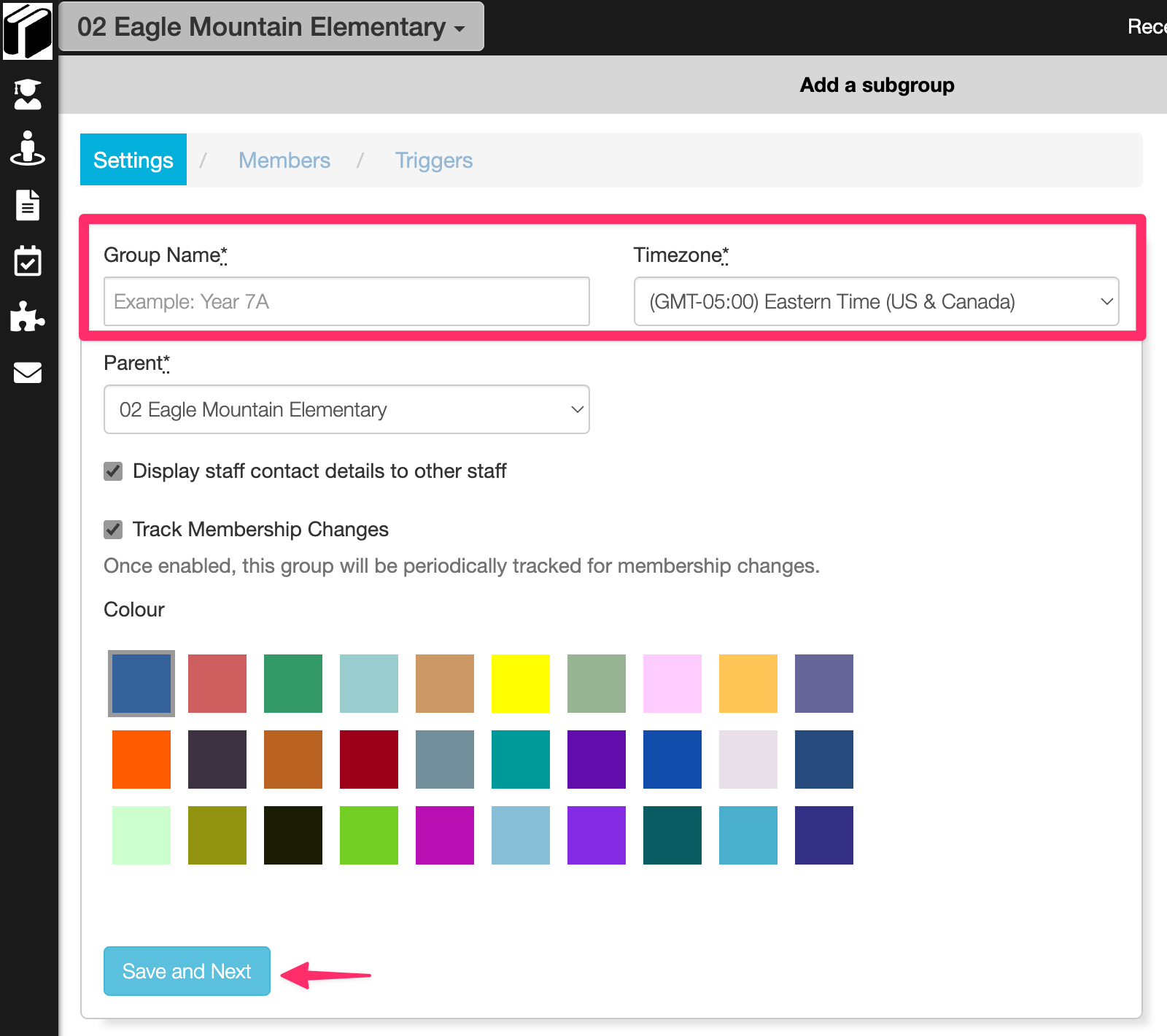Pick the bright orange colour swatch
Image resolution: width=1167 pixels, height=1036 pixels.
[x=141, y=759]
